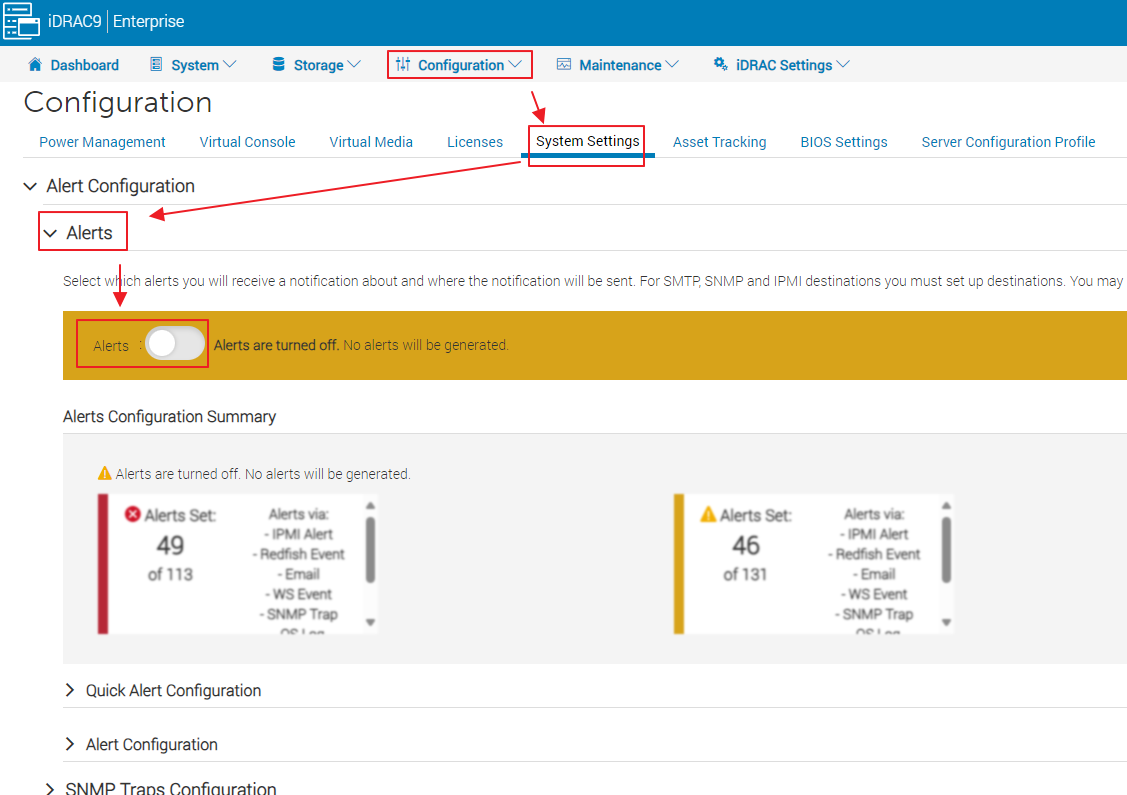
Task: Open the Storage menu label
Action: coord(318,65)
